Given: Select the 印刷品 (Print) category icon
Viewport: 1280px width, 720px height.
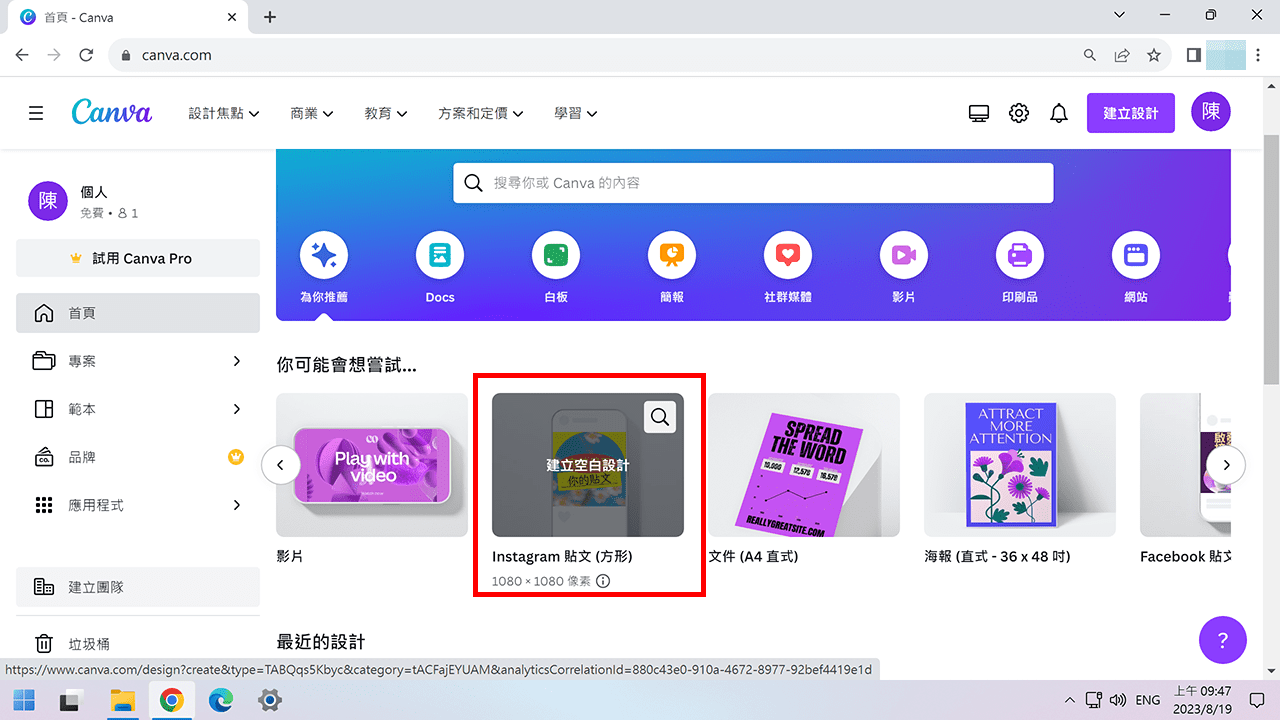Looking at the screenshot, I should (x=1020, y=255).
